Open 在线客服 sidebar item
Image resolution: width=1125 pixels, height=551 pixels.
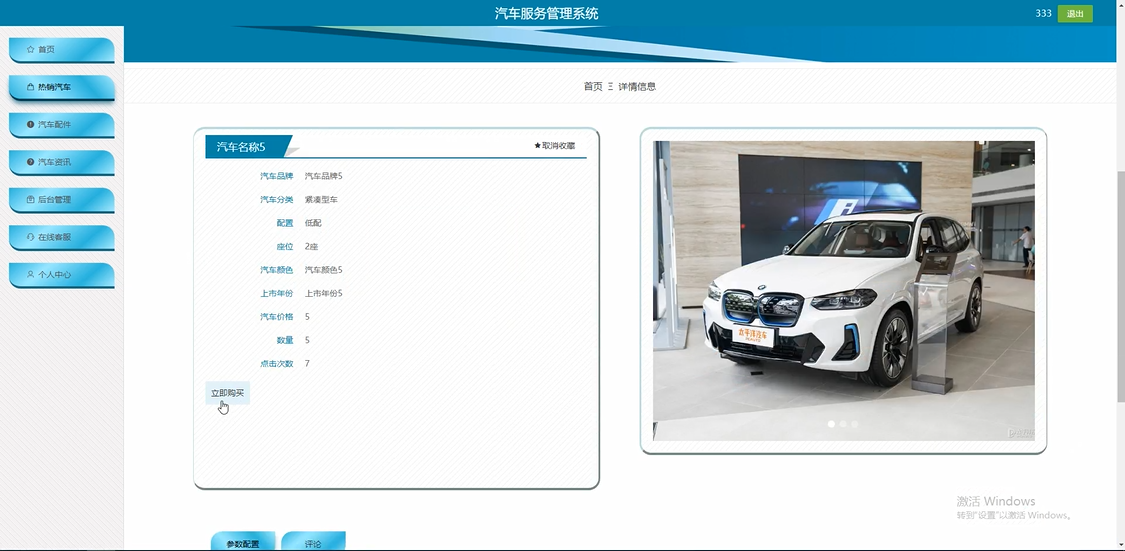pyautogui.click(x=62, y=237)
